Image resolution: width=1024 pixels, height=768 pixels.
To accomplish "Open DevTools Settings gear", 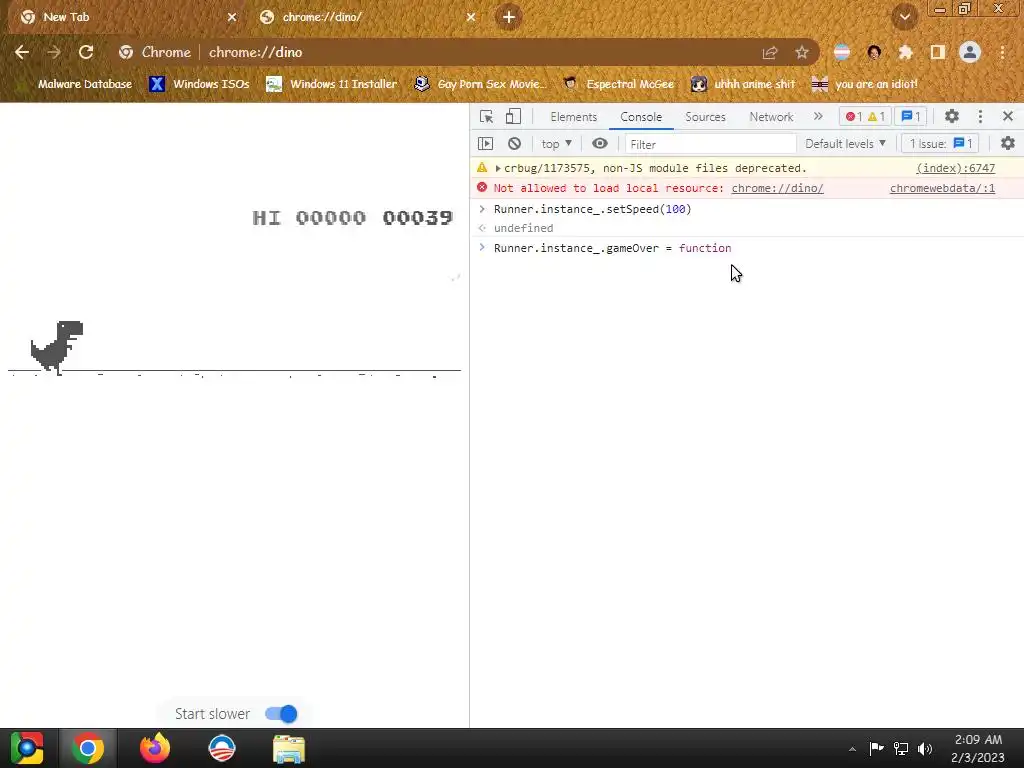I will pyautogui.click(x=952, y=116).
